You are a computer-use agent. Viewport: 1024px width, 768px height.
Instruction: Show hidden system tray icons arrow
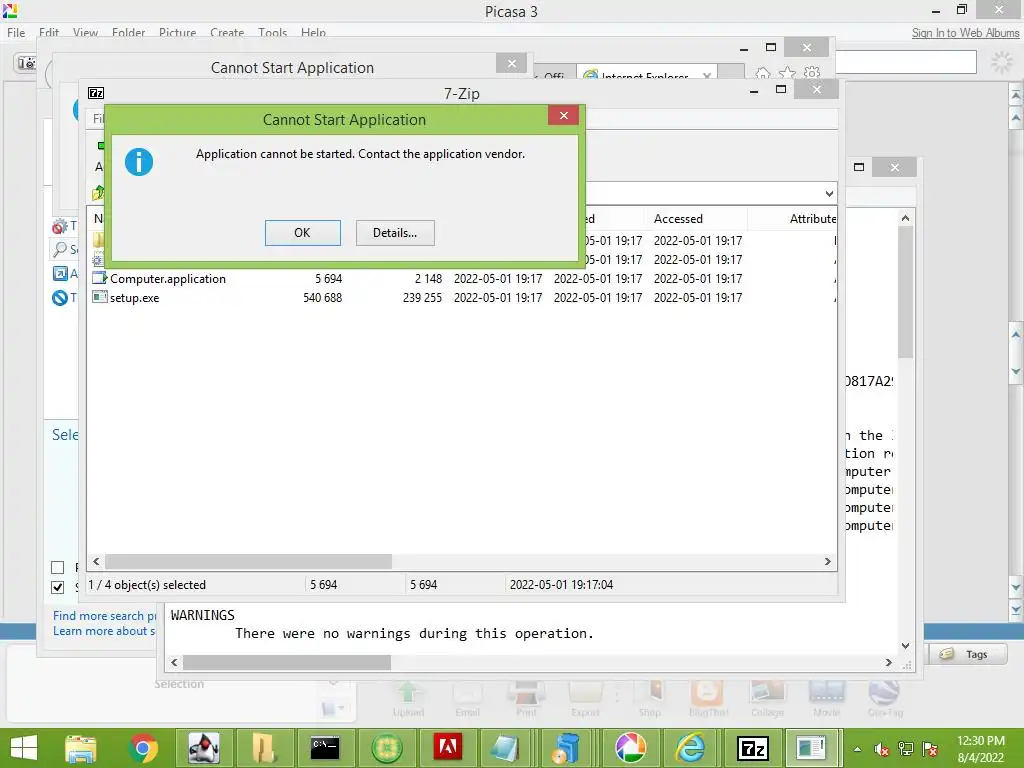click(x=857, y=749)
